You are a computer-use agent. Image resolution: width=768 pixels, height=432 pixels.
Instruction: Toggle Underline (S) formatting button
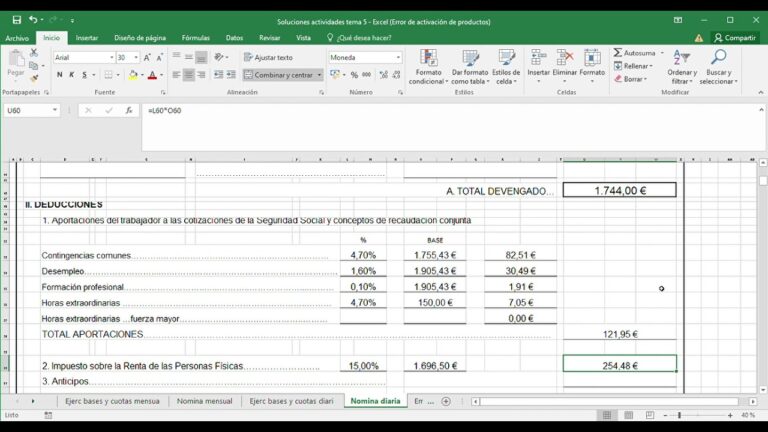pos(84,75)
